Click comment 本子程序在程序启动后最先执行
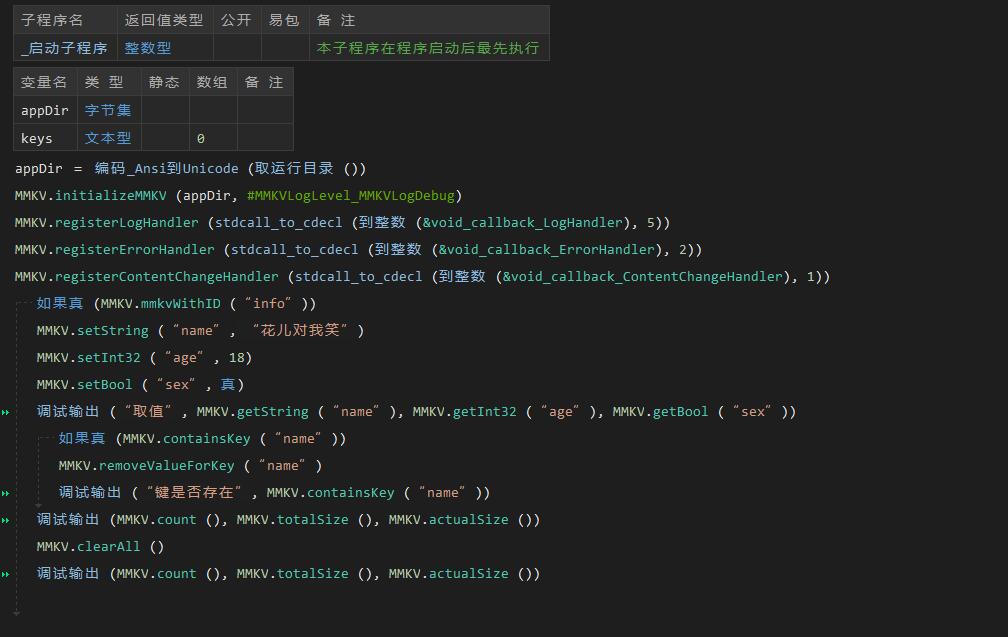The height and width of the screenshot is (637, 1008). (x=428, y=48)
